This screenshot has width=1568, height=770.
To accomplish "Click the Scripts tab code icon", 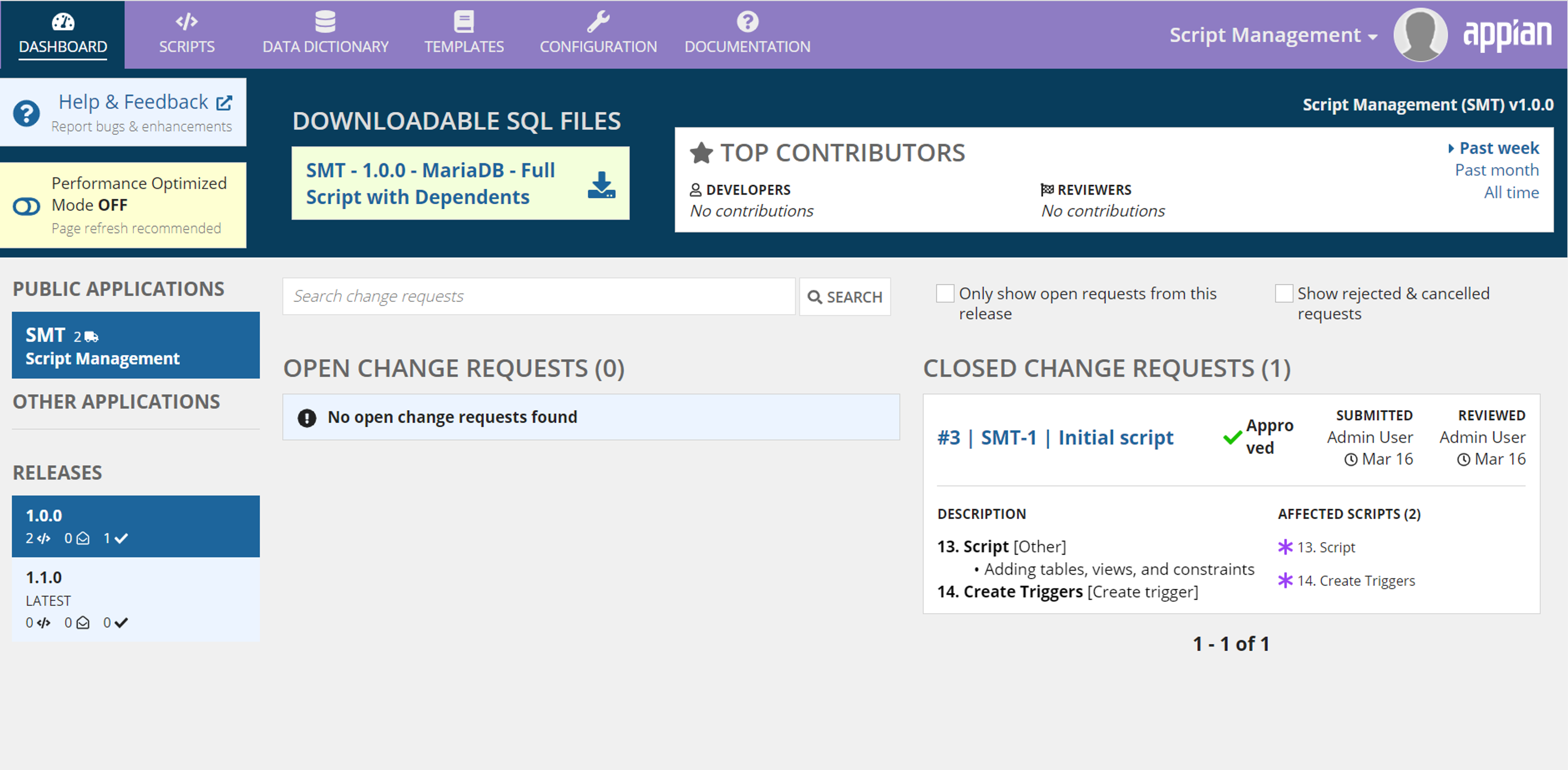I will point(186,22).
